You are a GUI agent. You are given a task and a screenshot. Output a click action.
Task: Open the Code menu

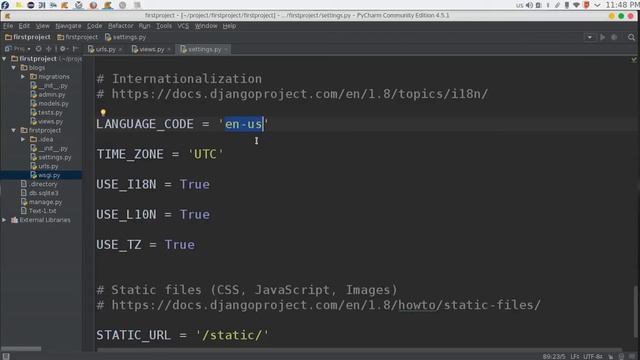pos(94,26)
